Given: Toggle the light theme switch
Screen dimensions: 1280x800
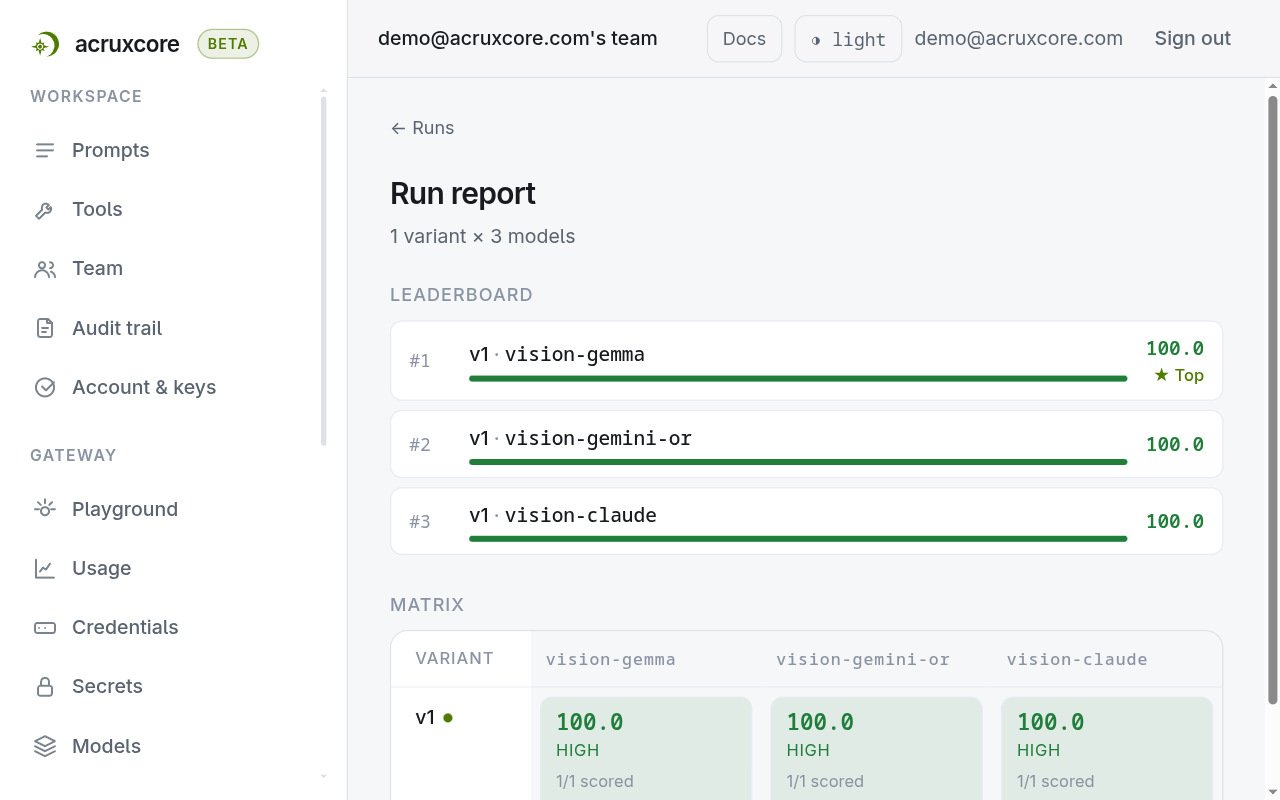Looking at the screenshot, I should [x=848, y=39].
